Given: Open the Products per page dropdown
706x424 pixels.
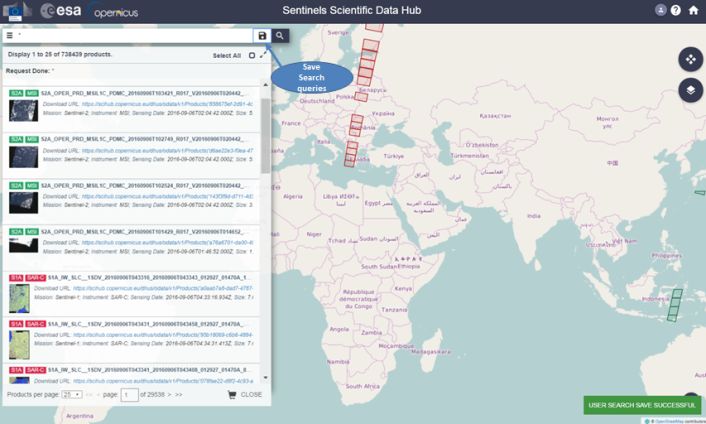Looking at the screenshot, I should (72, 394).
